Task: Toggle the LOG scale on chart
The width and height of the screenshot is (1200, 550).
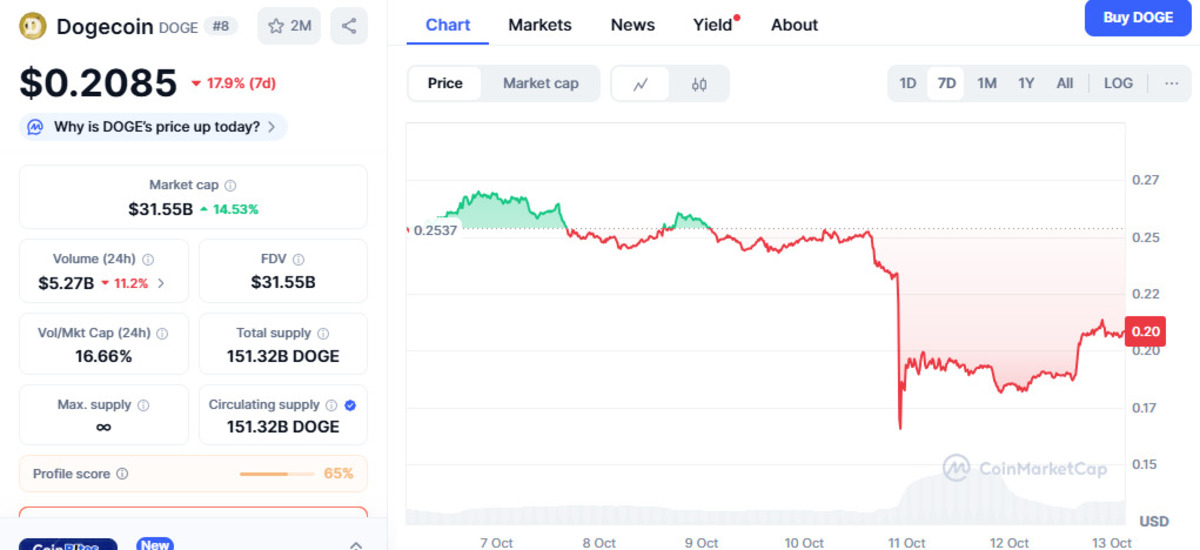Action: 1118,83
